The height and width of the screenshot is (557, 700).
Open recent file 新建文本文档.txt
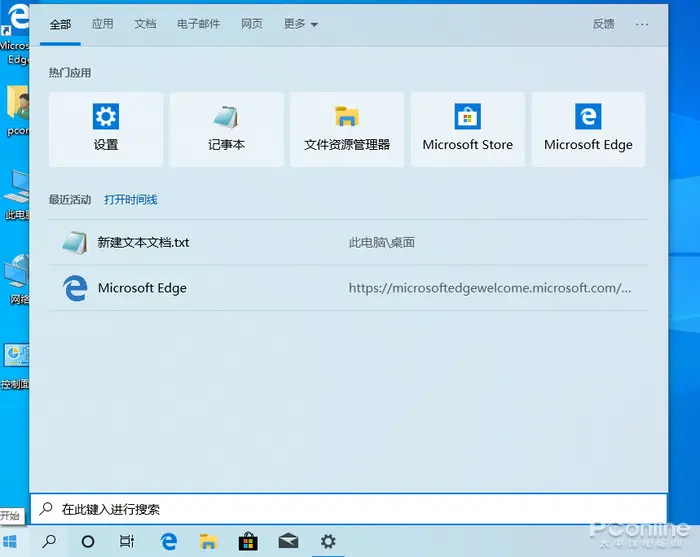[348, 242]
